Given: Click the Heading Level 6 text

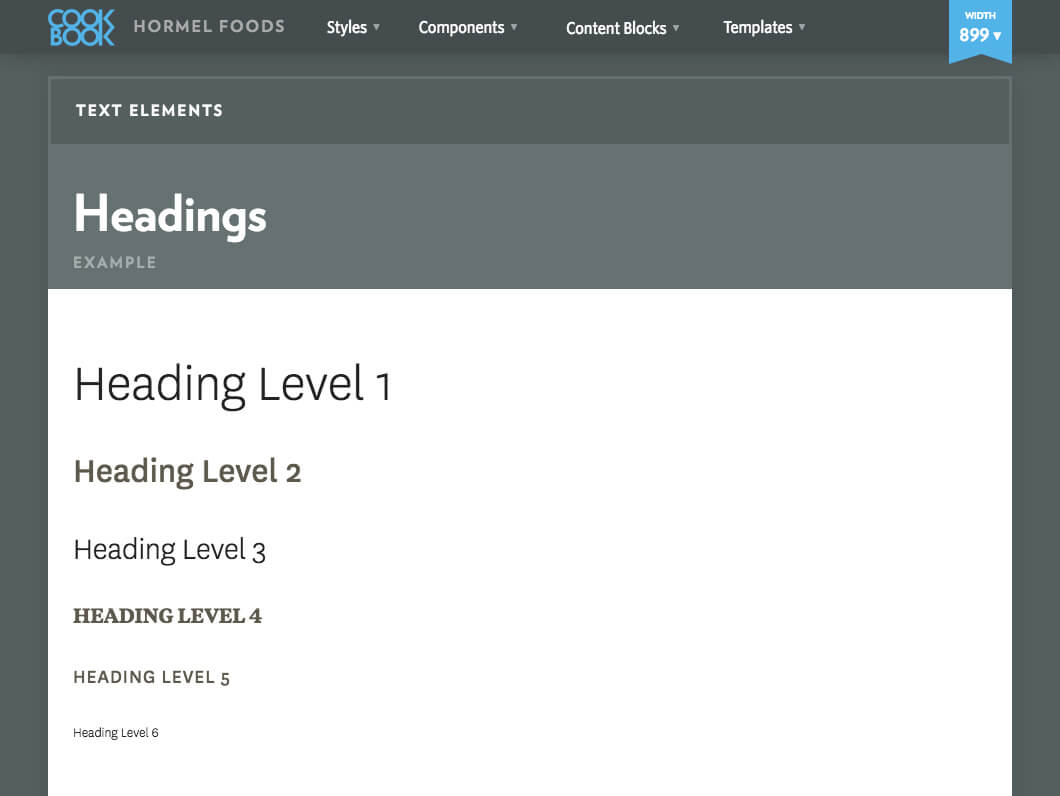Looking at the screenshot, I should [116, 732].
